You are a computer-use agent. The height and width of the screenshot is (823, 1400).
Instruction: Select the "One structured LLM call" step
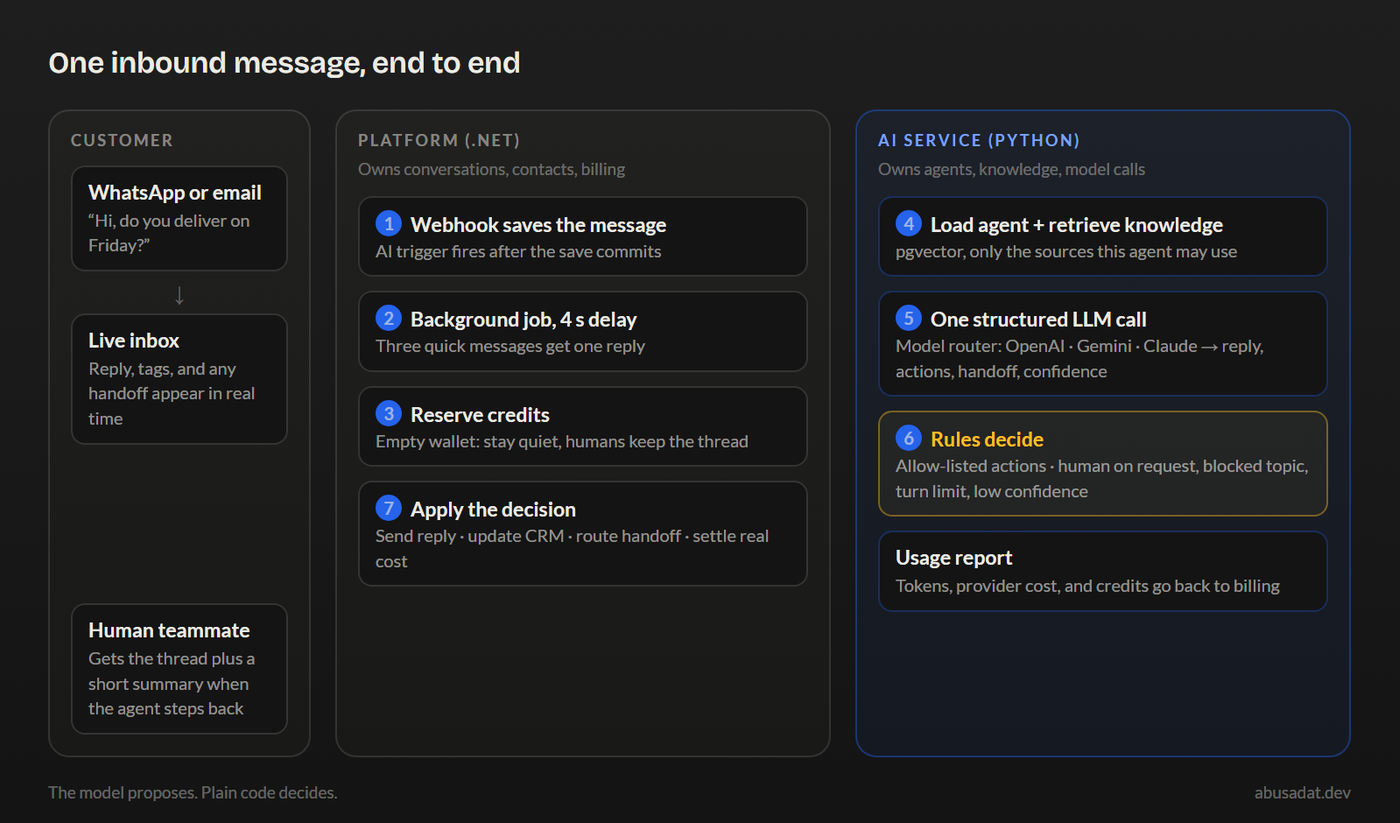[1103, 343]
